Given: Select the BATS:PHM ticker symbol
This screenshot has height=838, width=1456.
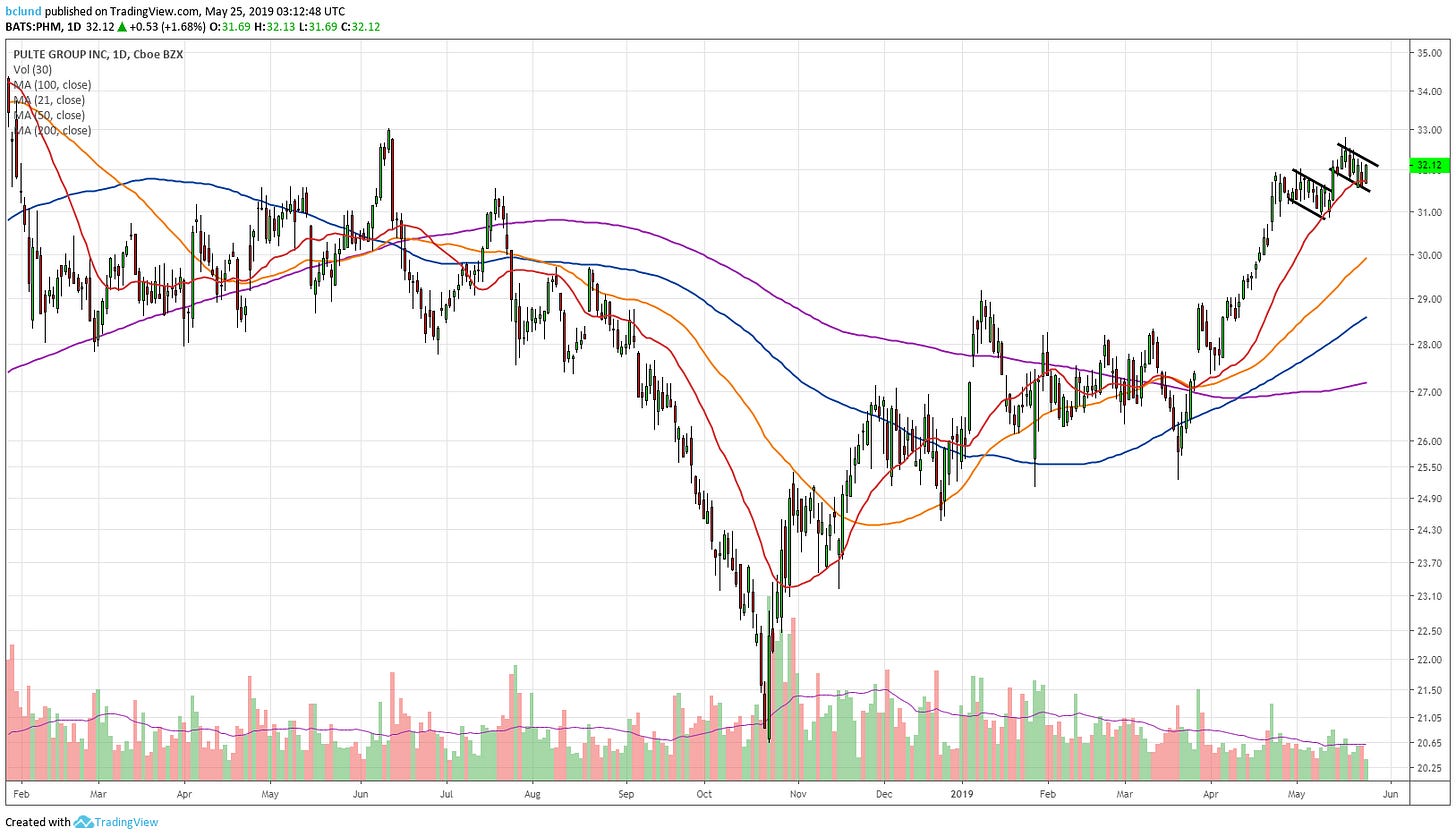Looking at the screenshot, I should pyautogui.click(x=32, y=26).
